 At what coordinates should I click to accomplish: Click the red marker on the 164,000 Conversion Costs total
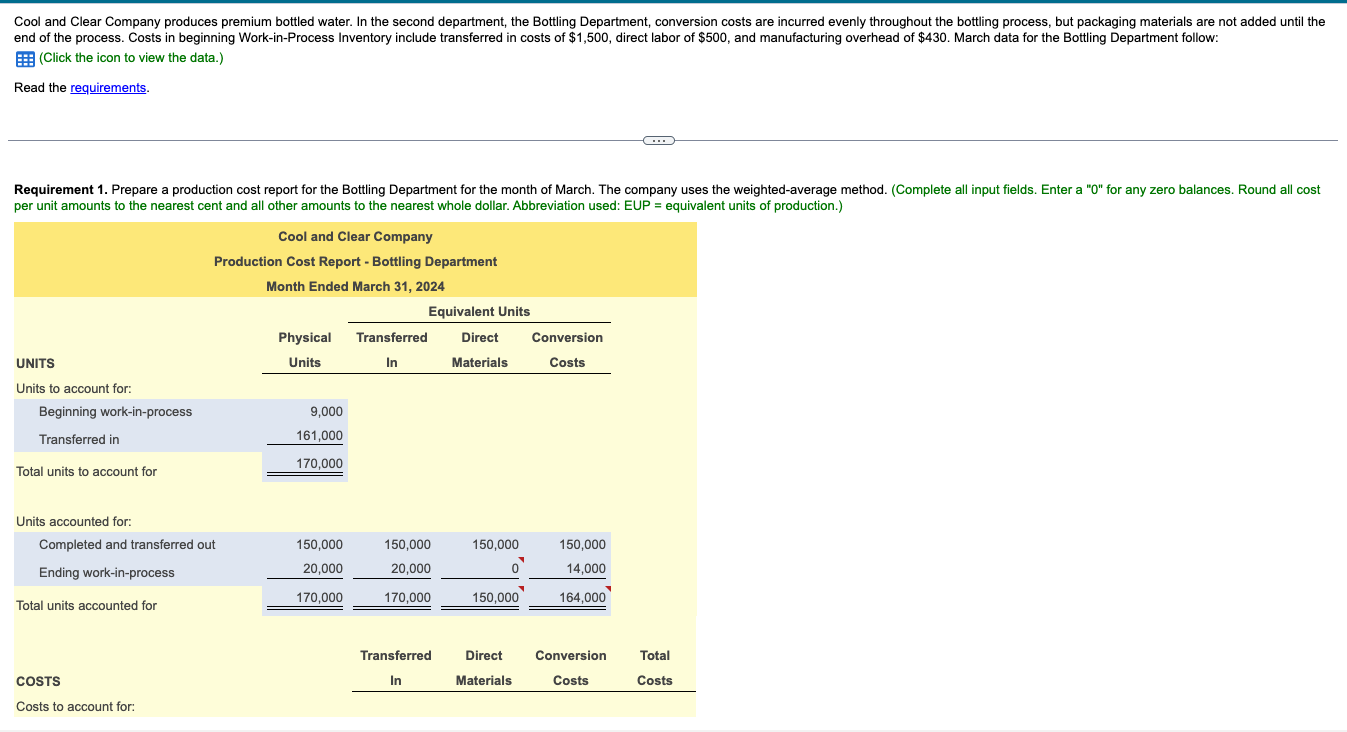click(608, 590)
